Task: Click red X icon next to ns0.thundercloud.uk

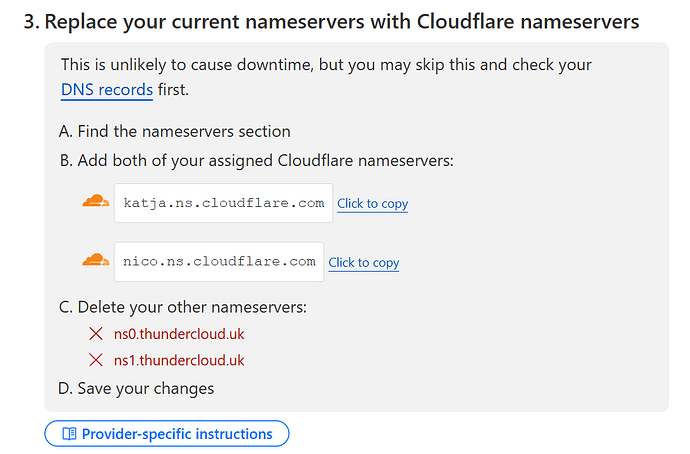Action: tap(96, 334)
